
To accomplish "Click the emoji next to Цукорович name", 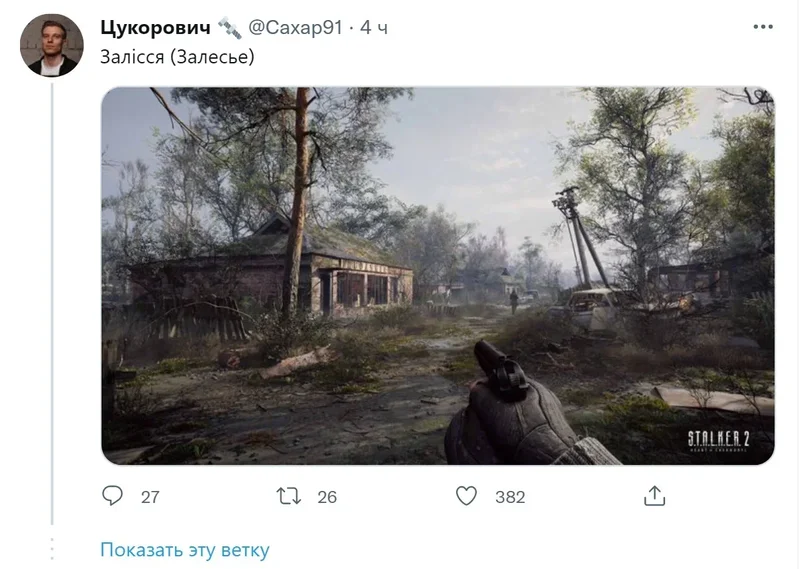I will point(230,28).
